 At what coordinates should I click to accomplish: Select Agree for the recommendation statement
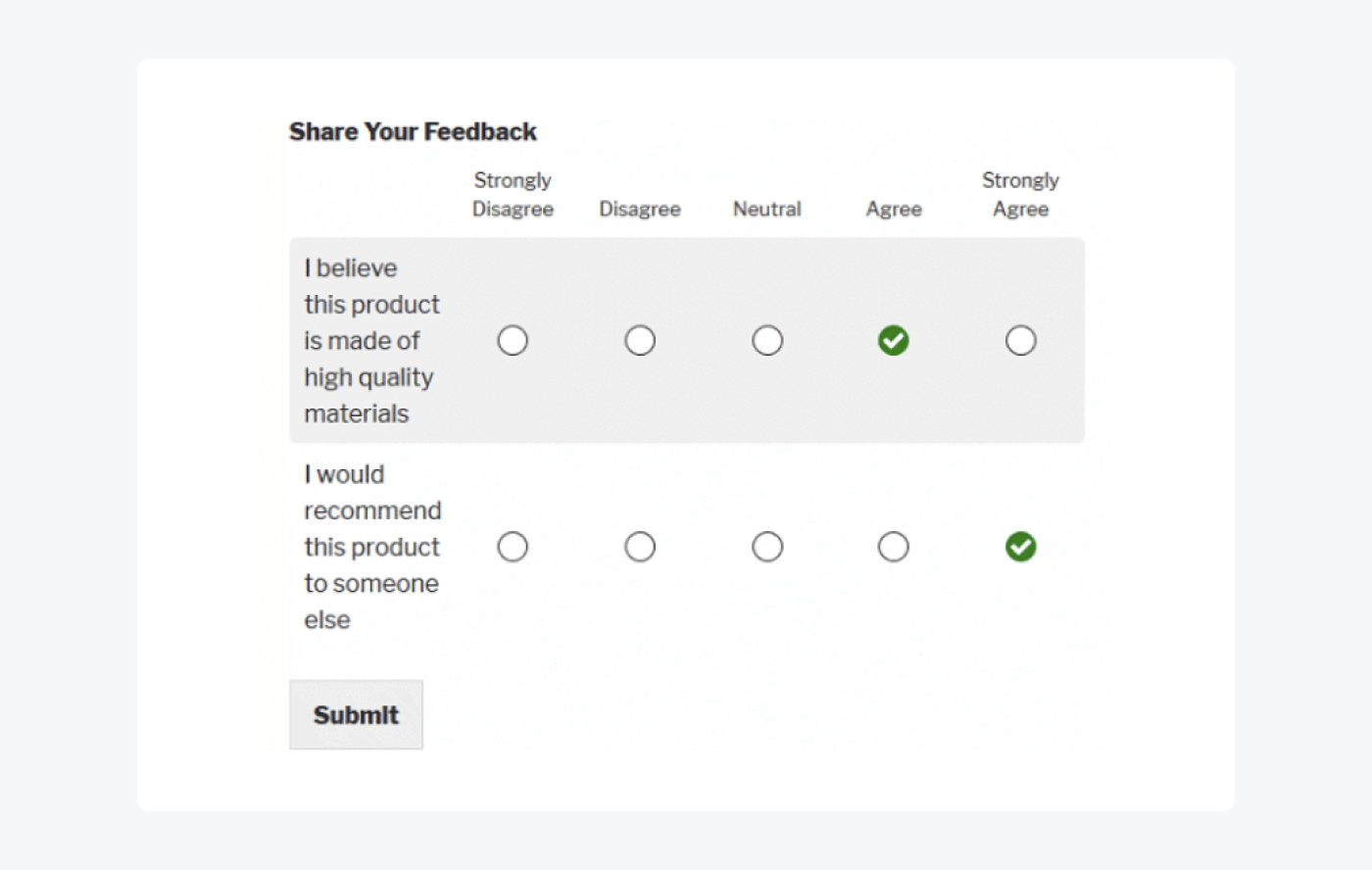893,547
